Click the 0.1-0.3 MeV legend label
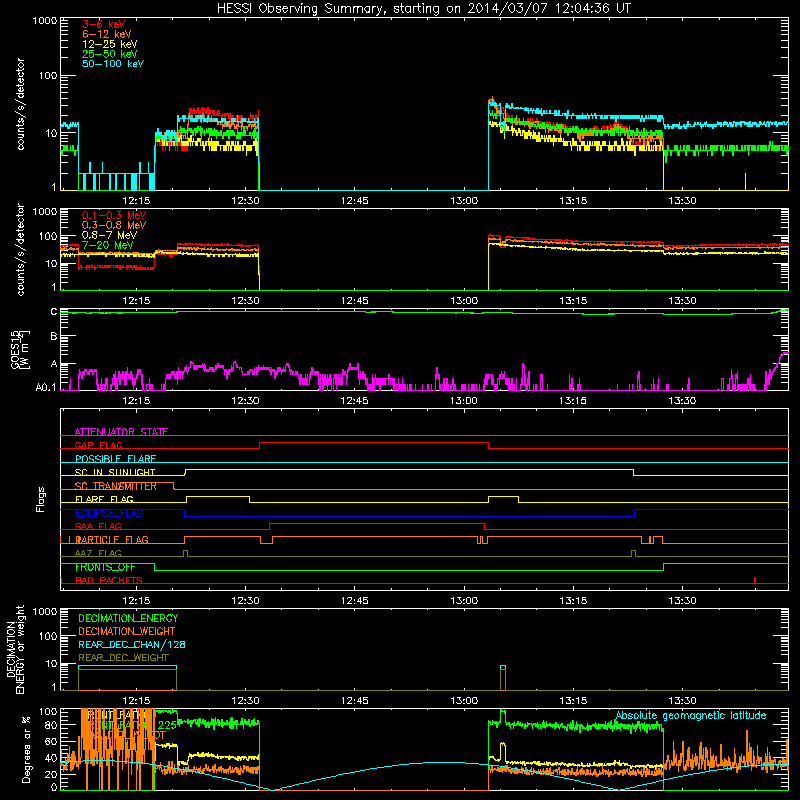800x800 pixels. [x=114, y=215]
